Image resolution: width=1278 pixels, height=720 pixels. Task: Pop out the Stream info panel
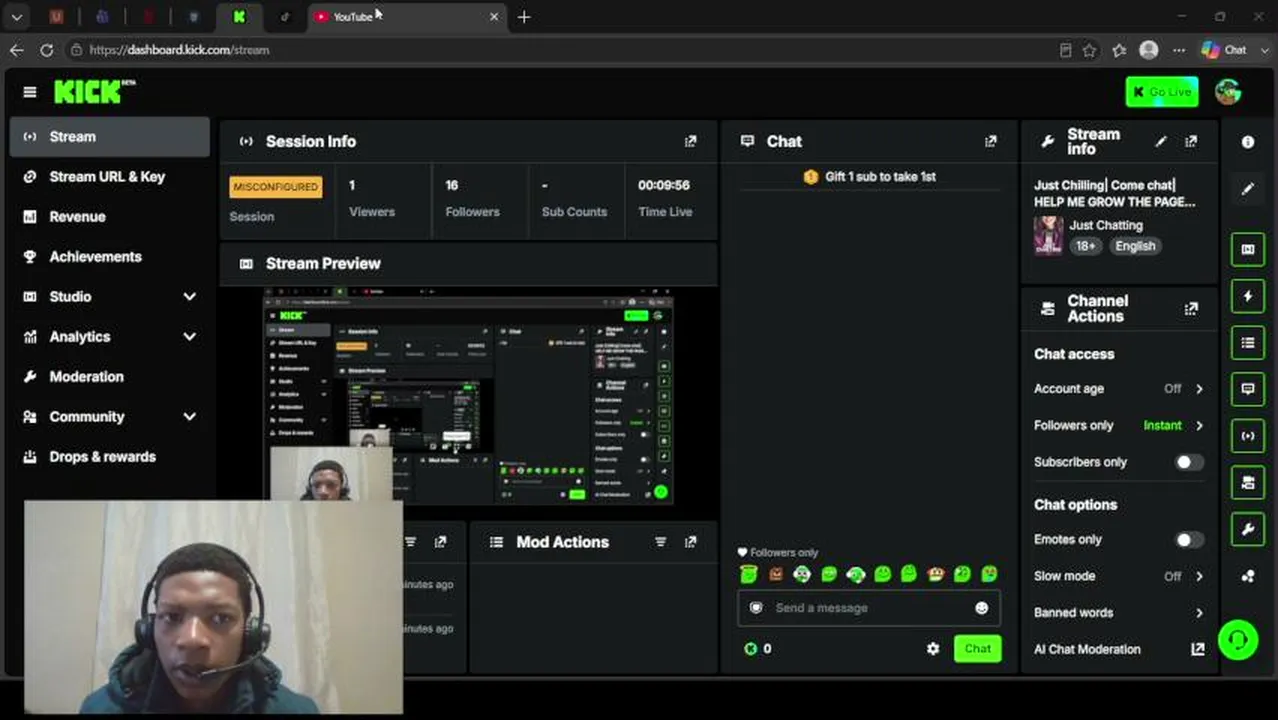tap(1190, 142)
